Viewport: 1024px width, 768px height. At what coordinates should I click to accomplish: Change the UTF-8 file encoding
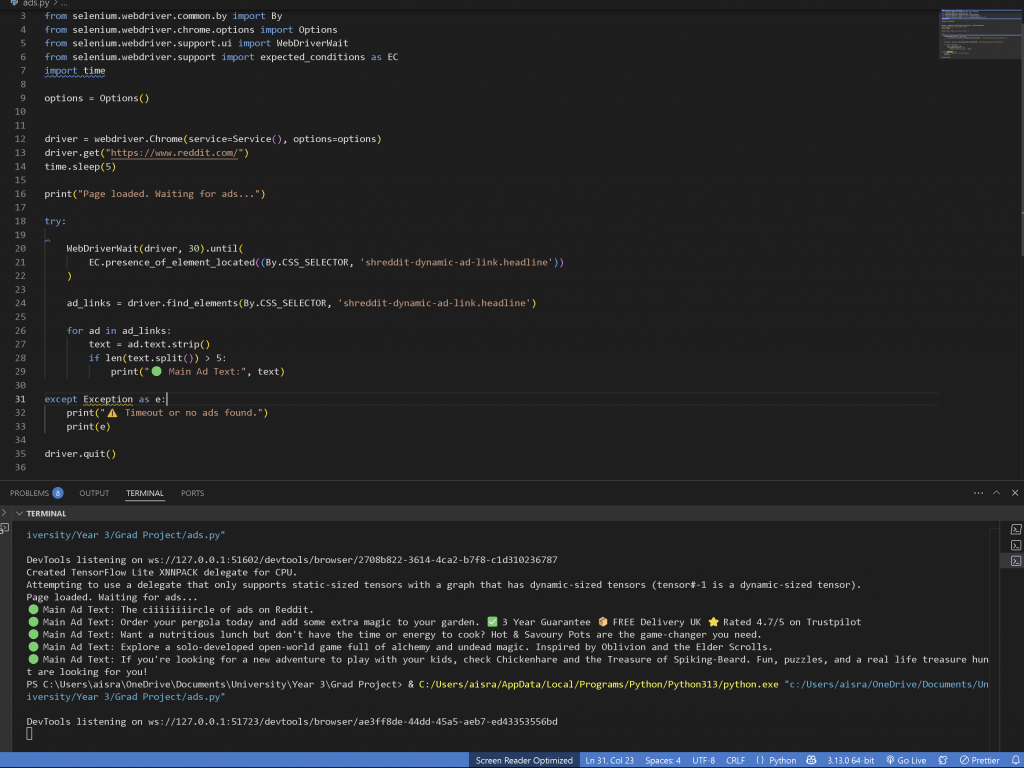point(703,760)
